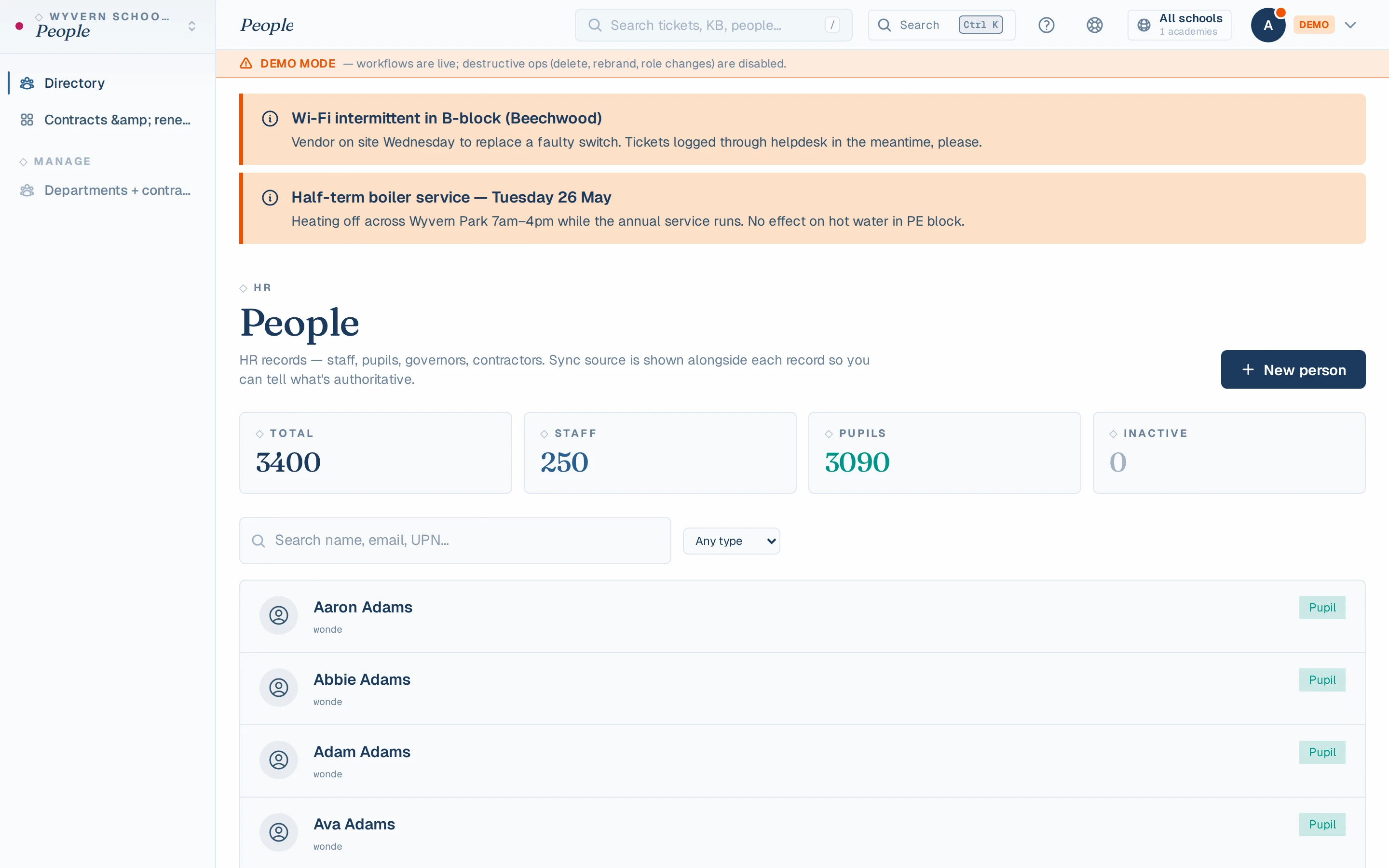Click Aaron Adams avatar icon
This screenshot has height=868, width=1389.
279,615
